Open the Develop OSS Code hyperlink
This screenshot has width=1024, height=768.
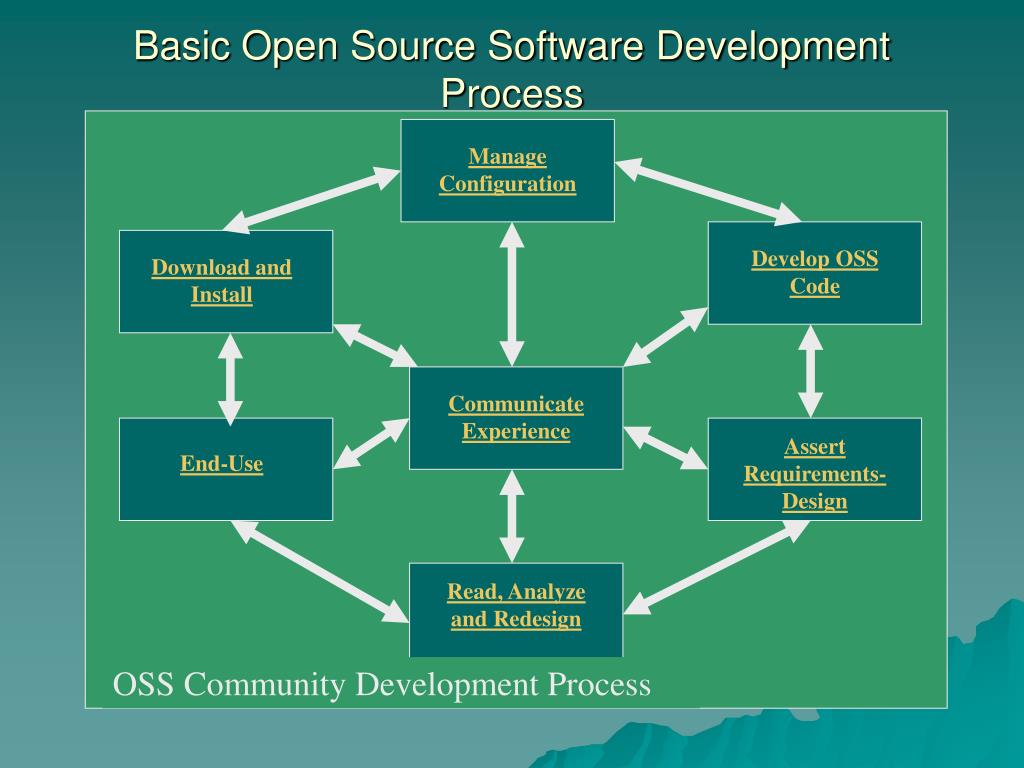coord(814,273)
